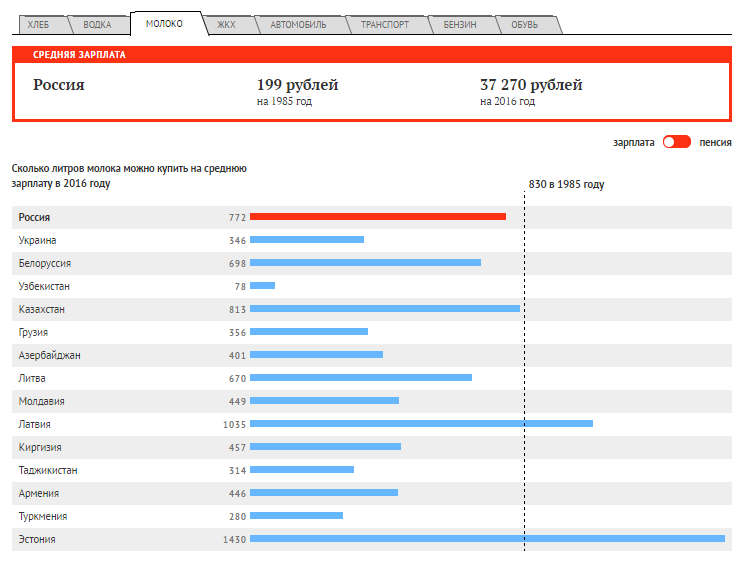
Task: Click the пенсия label next to switch
Action: 715,142
